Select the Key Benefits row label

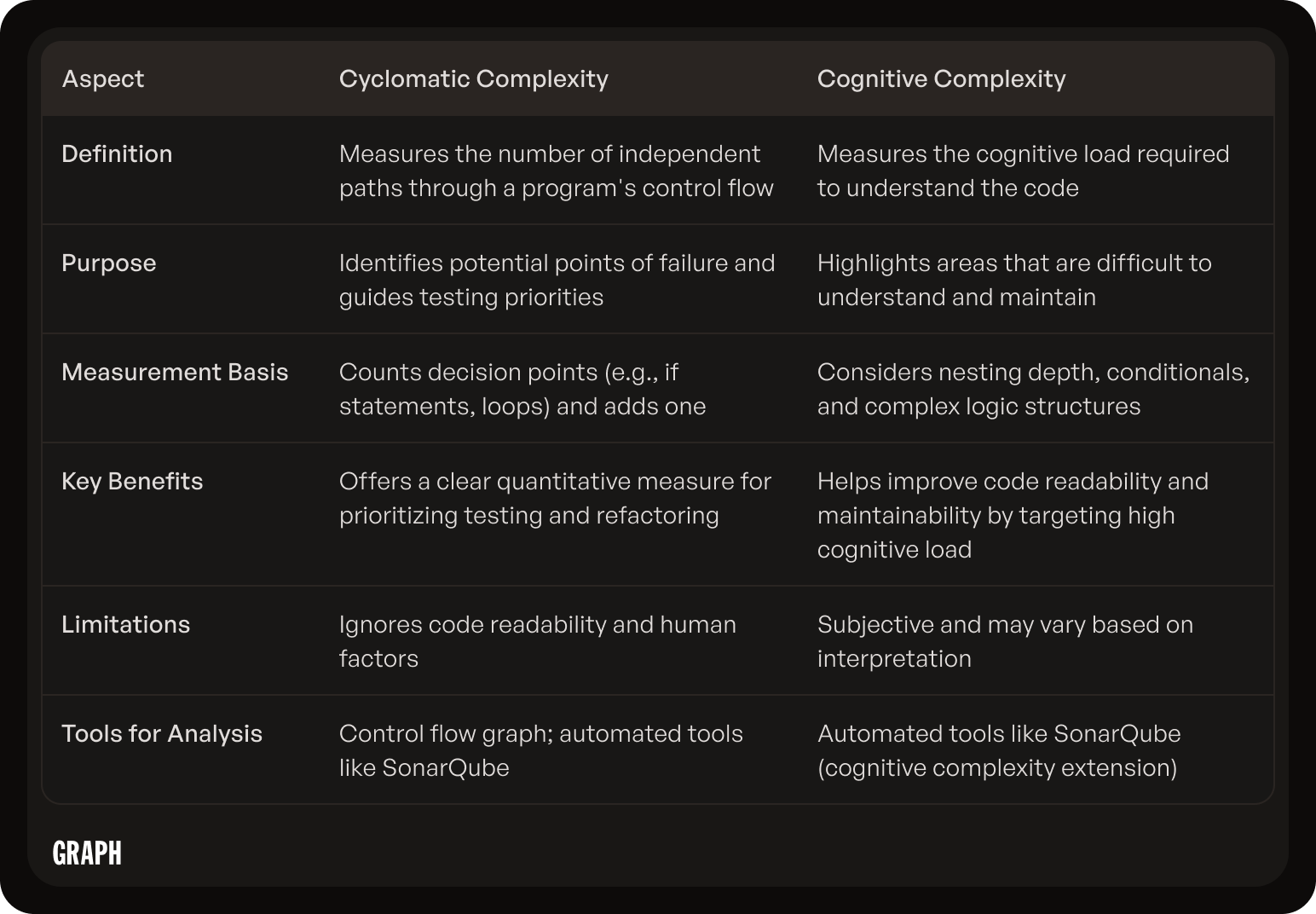pyautogui.click(x=132, y=481)
